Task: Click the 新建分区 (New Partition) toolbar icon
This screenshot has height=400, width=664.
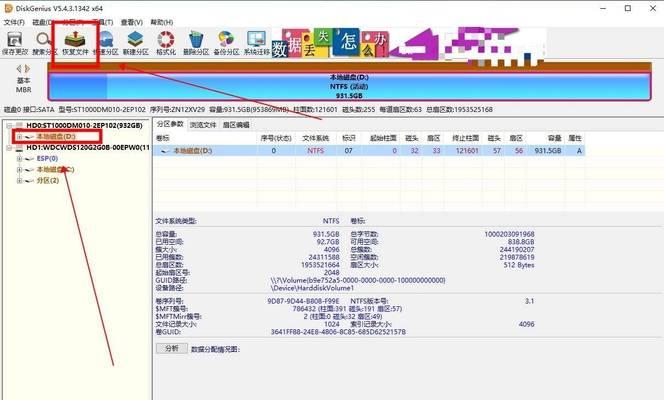Action: tap(136, 39)
